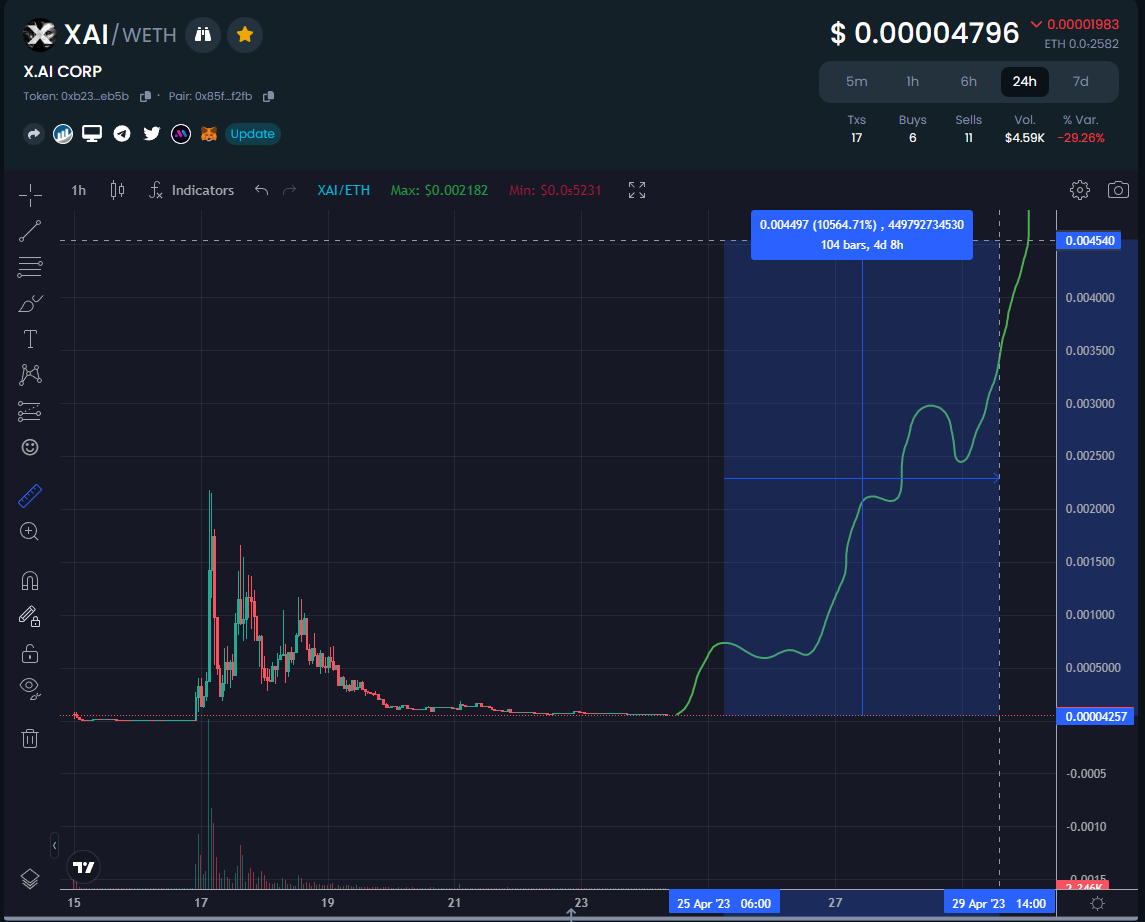This screenshot has width=1145, height=922.
Task: Open the object tree layers icon
Action: point(30,878)
